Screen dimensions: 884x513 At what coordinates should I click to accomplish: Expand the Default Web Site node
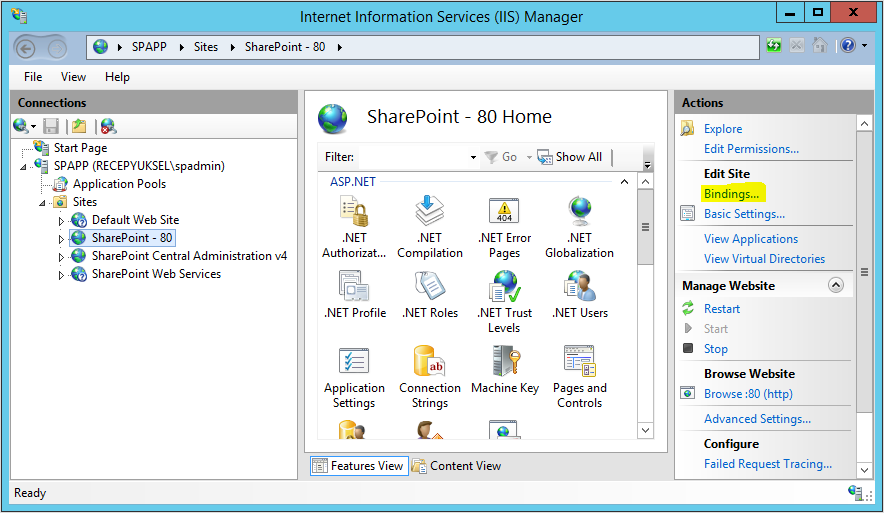coord(61,221)
